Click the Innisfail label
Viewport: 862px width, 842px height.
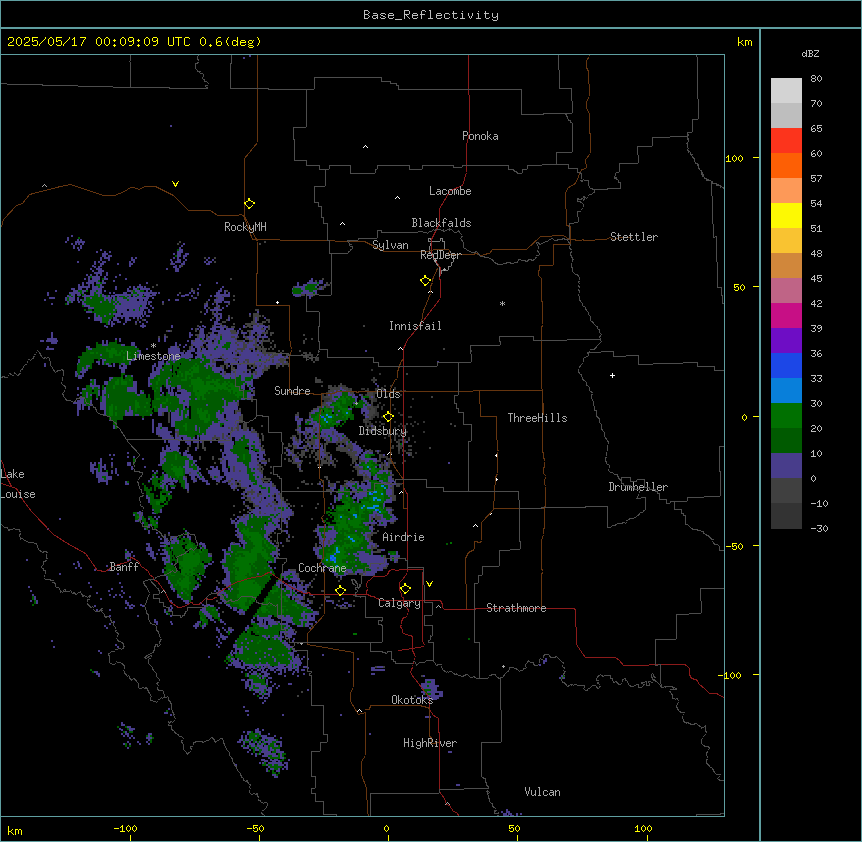coord(415,326)
